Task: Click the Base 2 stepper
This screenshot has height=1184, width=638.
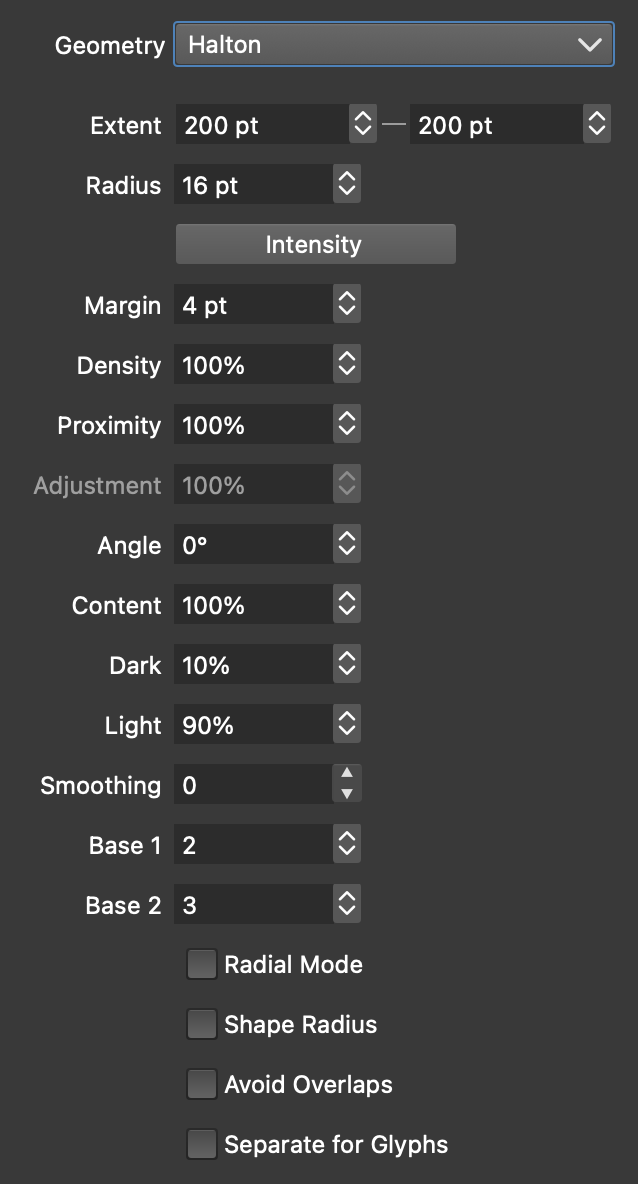Action: click(347, 905)
